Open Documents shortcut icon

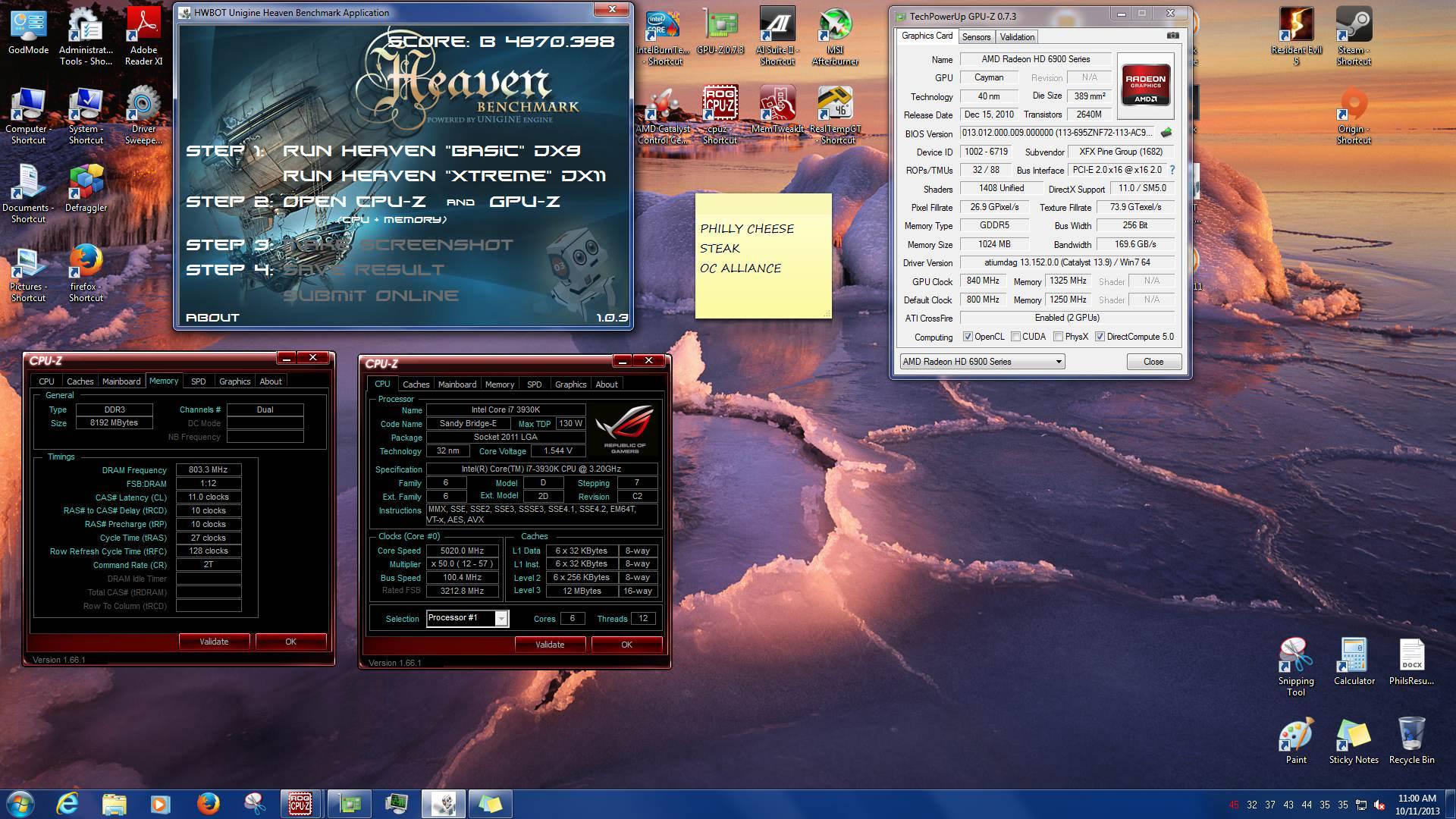(28, 194)
